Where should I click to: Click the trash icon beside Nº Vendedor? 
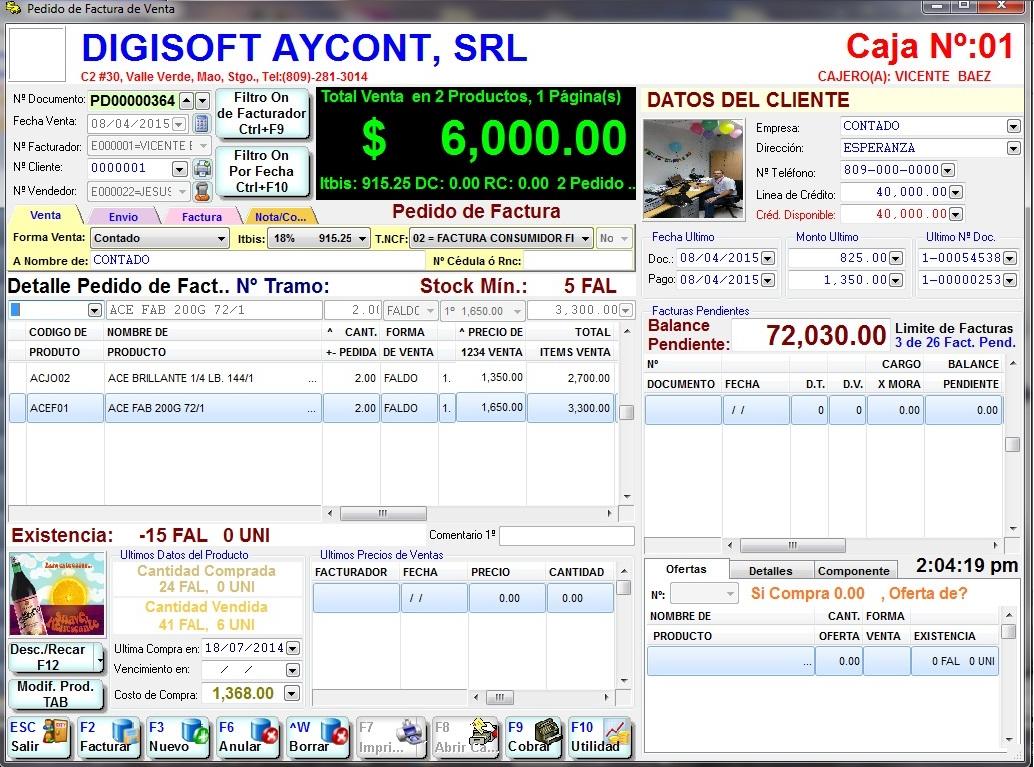pos(202,191)
